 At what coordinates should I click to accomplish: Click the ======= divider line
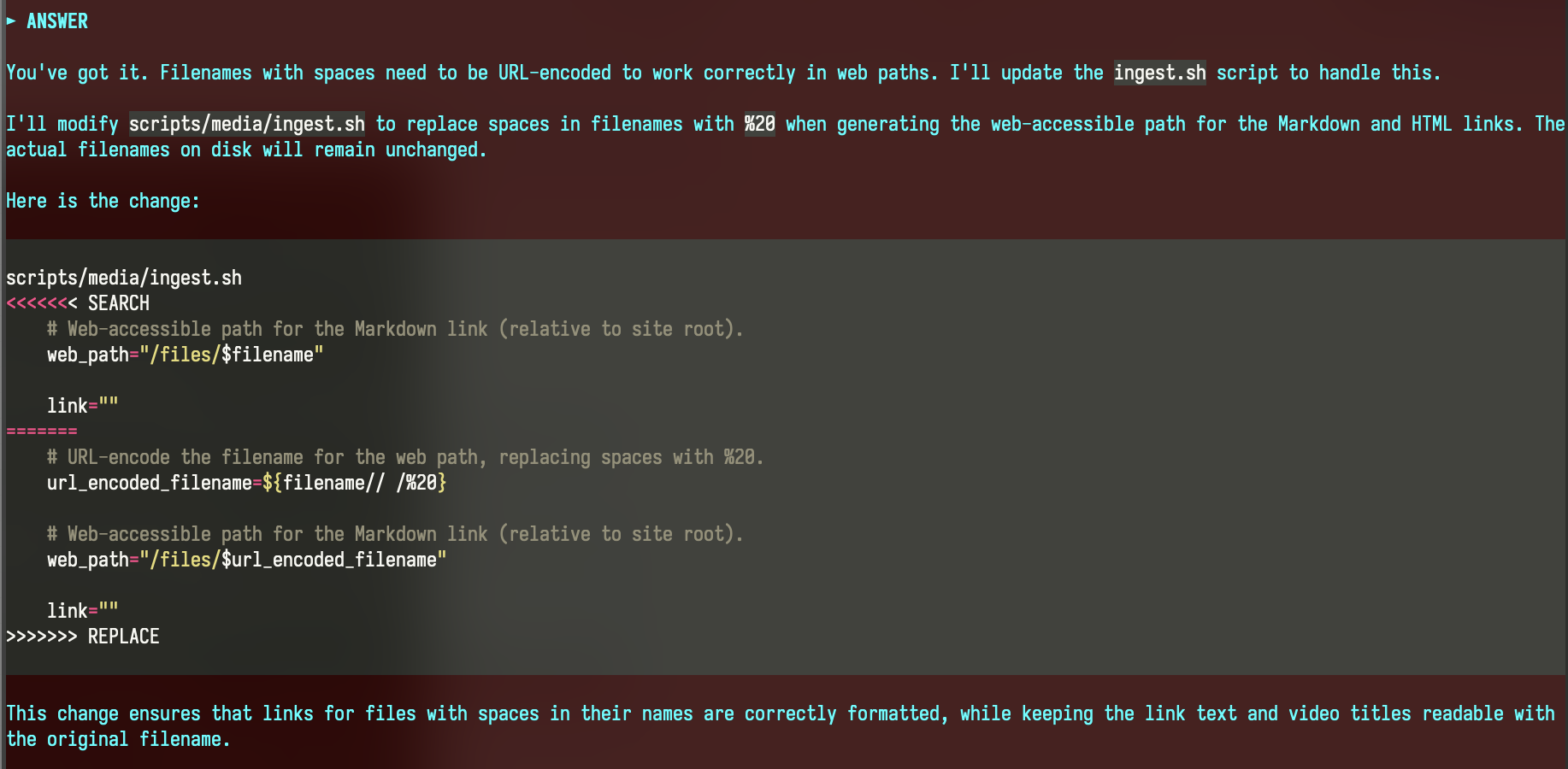pyautogui.click(x=42, y=431)
